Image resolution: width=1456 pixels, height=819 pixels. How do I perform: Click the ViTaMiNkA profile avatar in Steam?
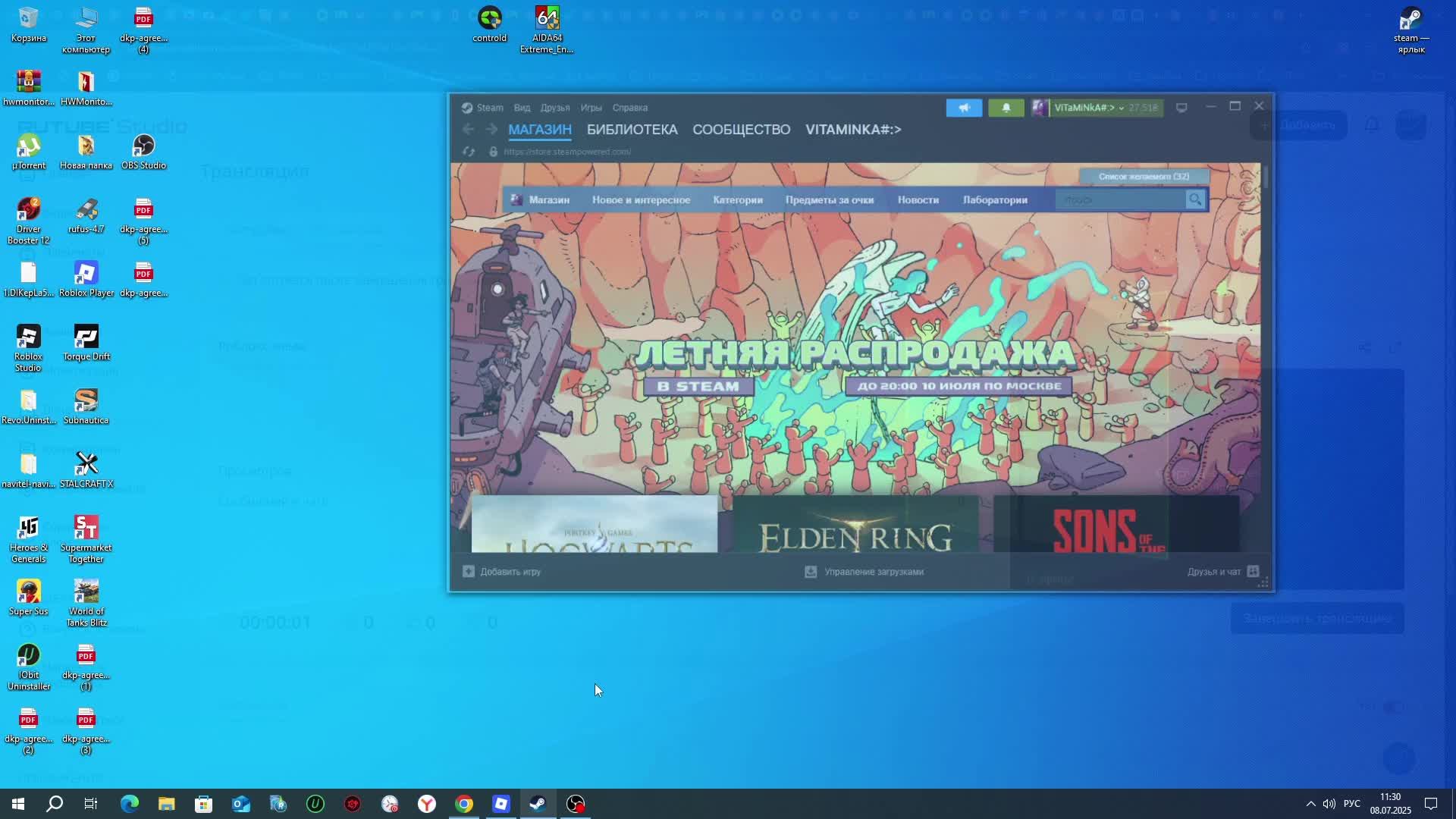1039,108
